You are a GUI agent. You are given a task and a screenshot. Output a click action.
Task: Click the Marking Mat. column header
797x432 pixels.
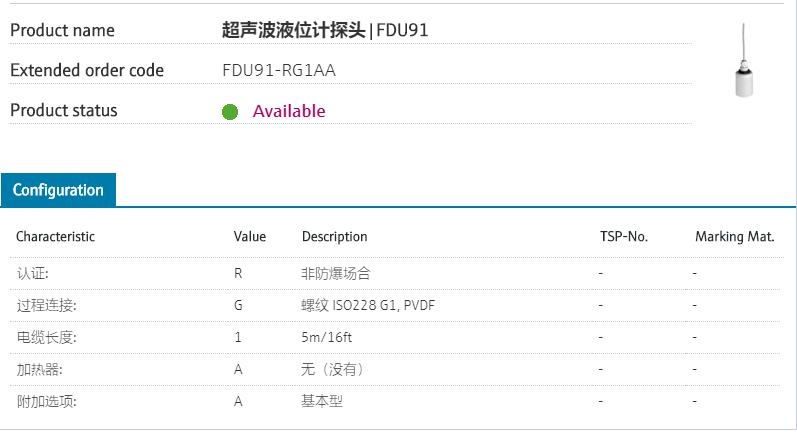pyautogui.click(x=734, y=237)
